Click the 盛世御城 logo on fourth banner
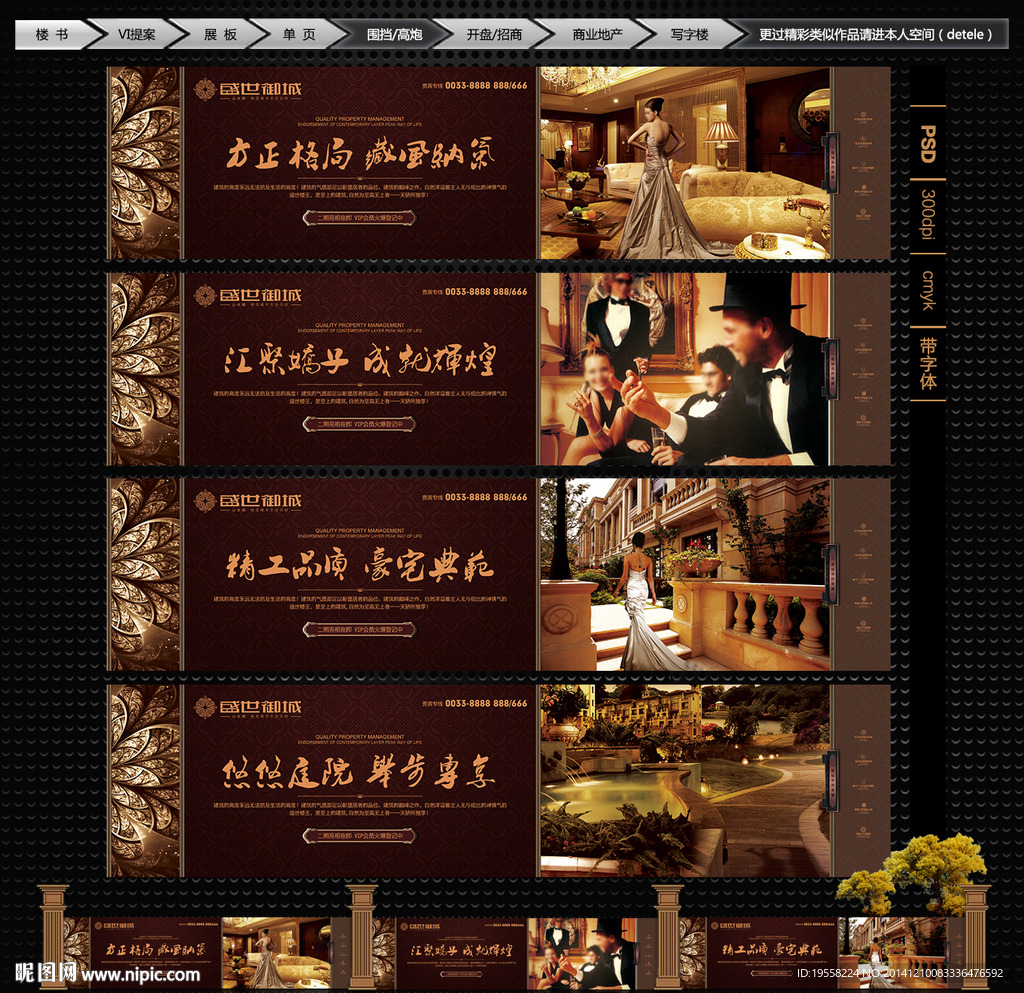Viewport: 1024px width, 993px height. (x=248, y=707)
